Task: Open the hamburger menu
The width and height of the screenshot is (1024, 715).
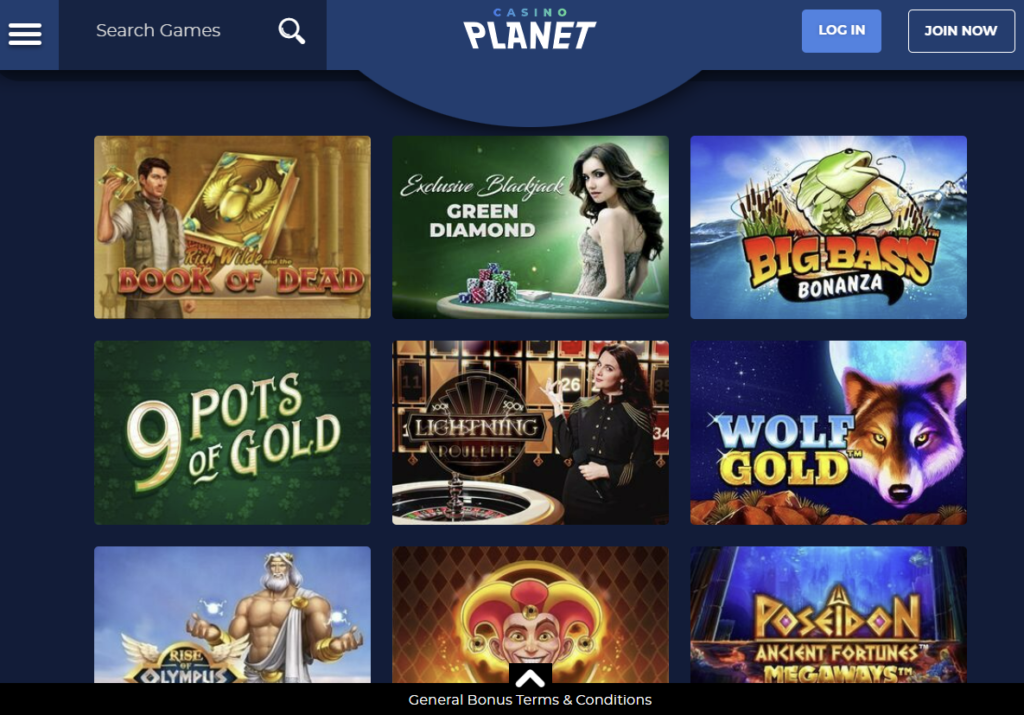Action: click(x=25, y=34)
